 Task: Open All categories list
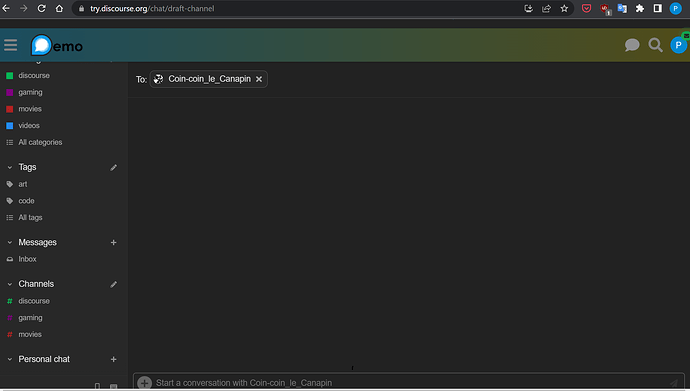pos(40,143)
